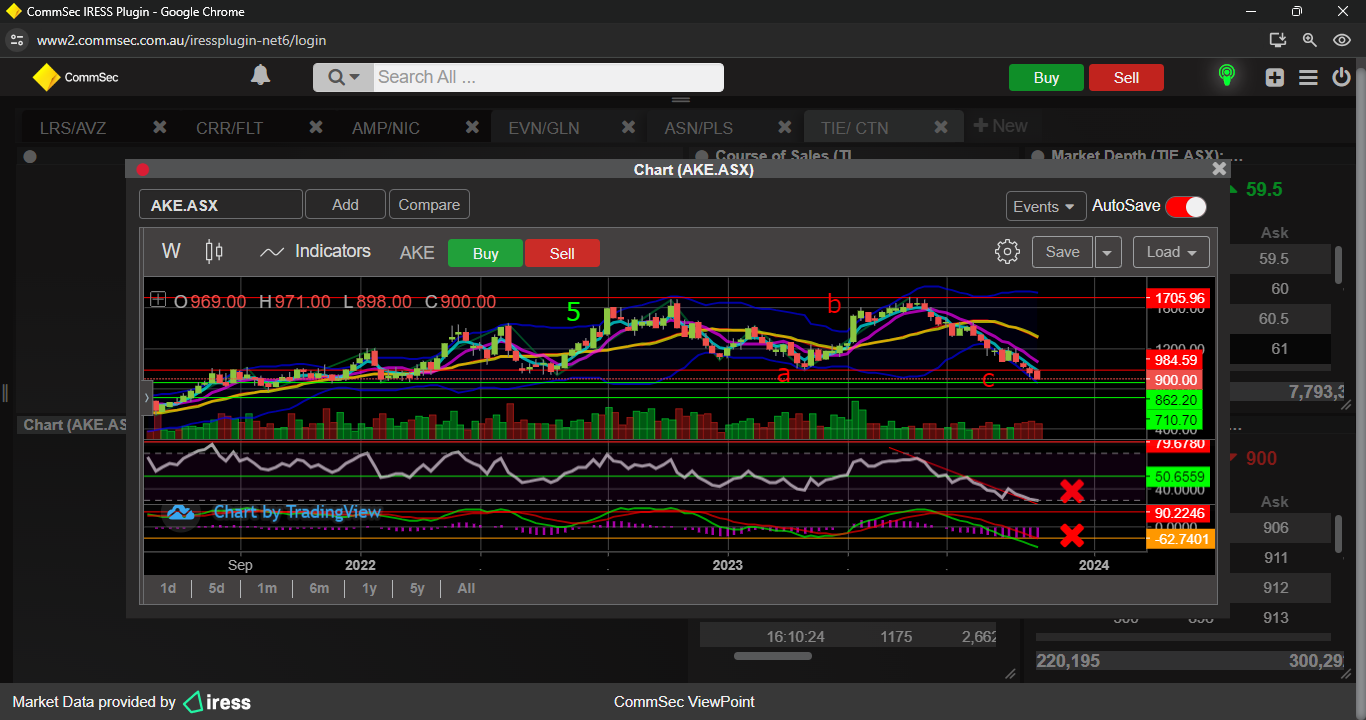Click the add widget plus icon
Viewport: 1366px width, 720px height.
point(1274,77)
